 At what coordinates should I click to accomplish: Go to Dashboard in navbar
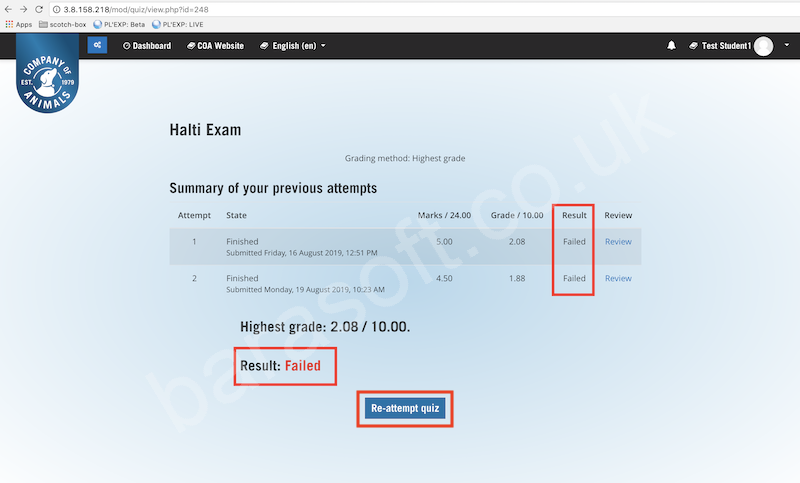147,46
